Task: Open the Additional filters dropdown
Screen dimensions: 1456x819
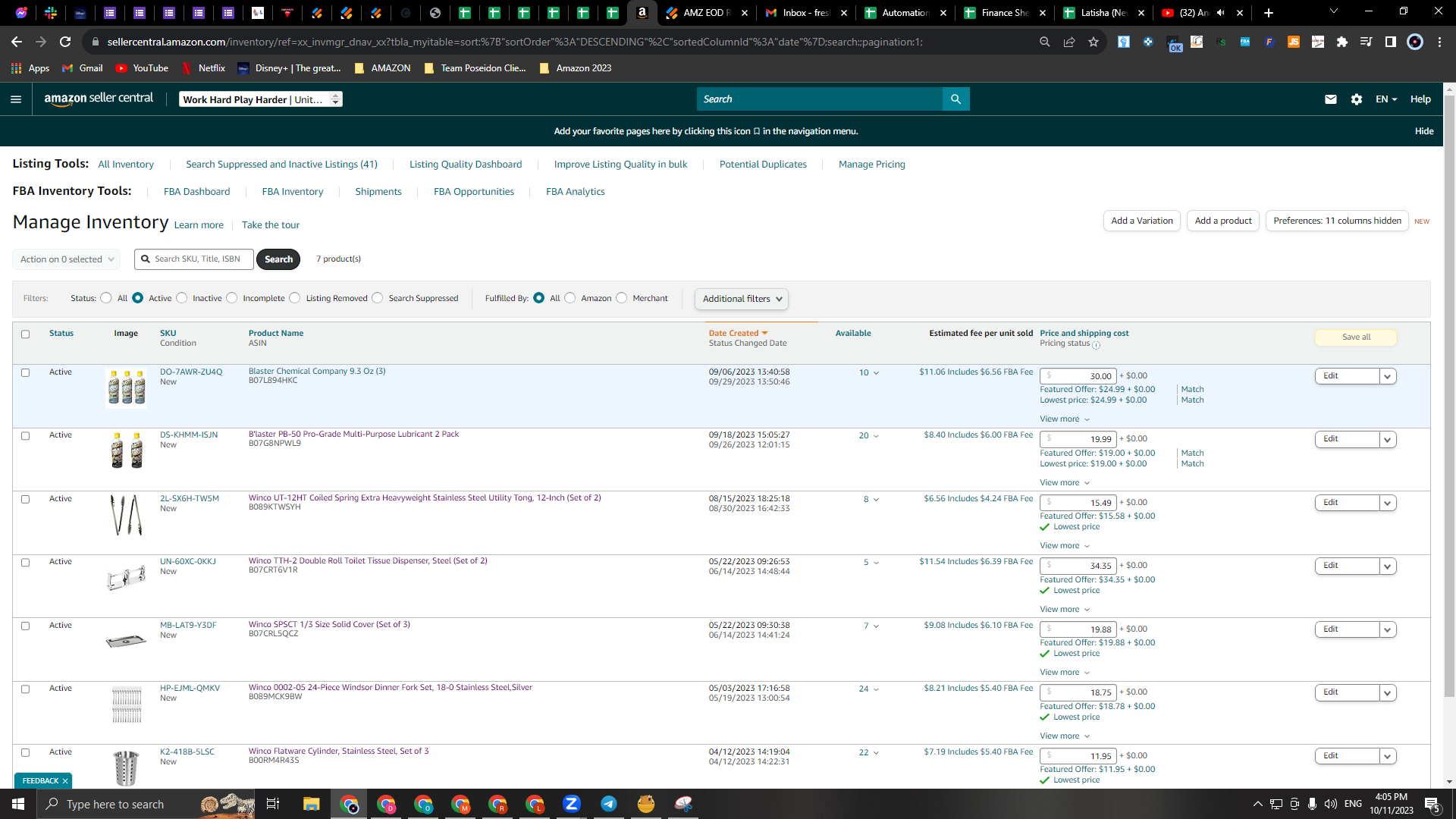Action: [x=742, y=299]
